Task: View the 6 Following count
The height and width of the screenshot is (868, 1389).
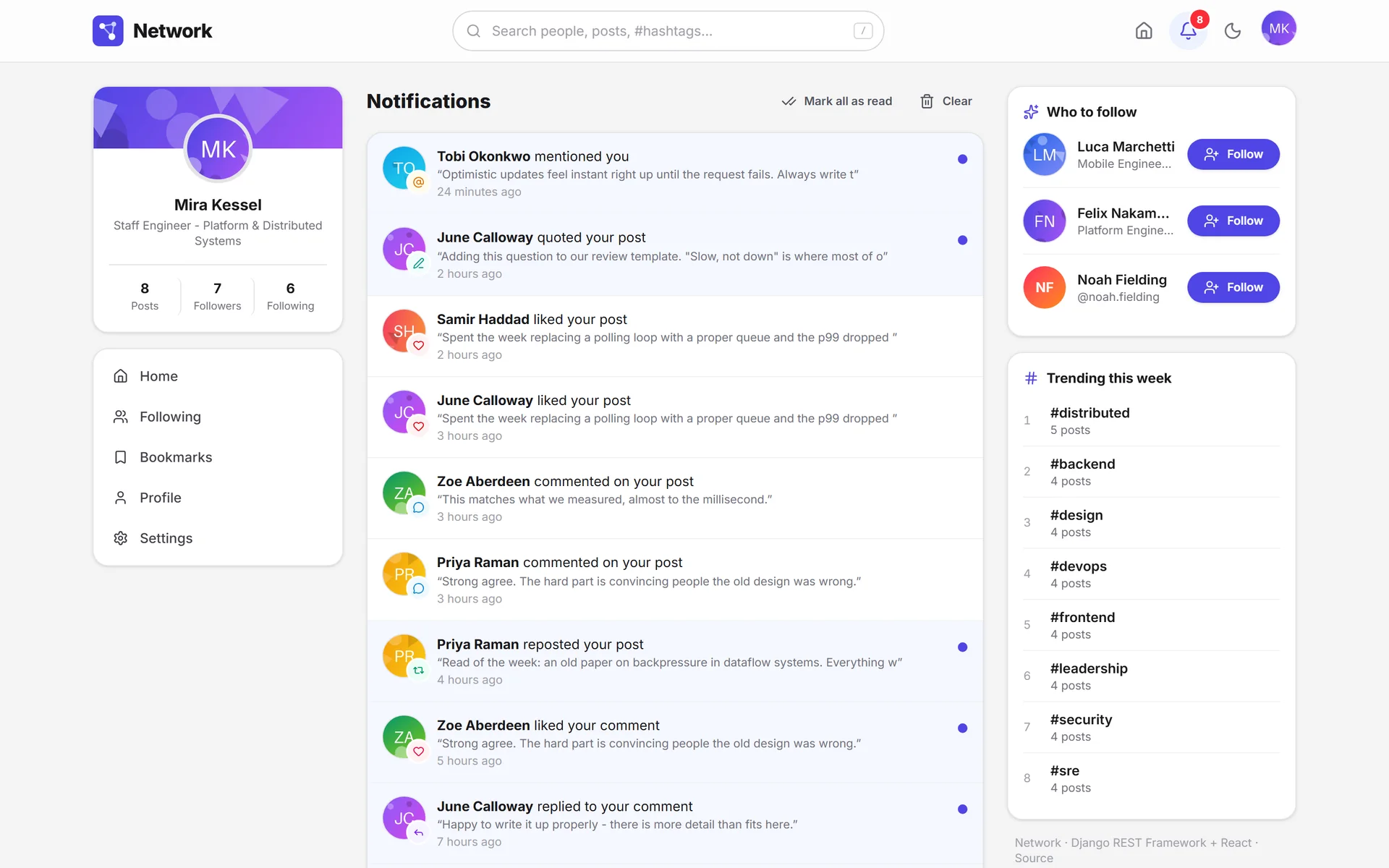Action: (x=290, y=296)
